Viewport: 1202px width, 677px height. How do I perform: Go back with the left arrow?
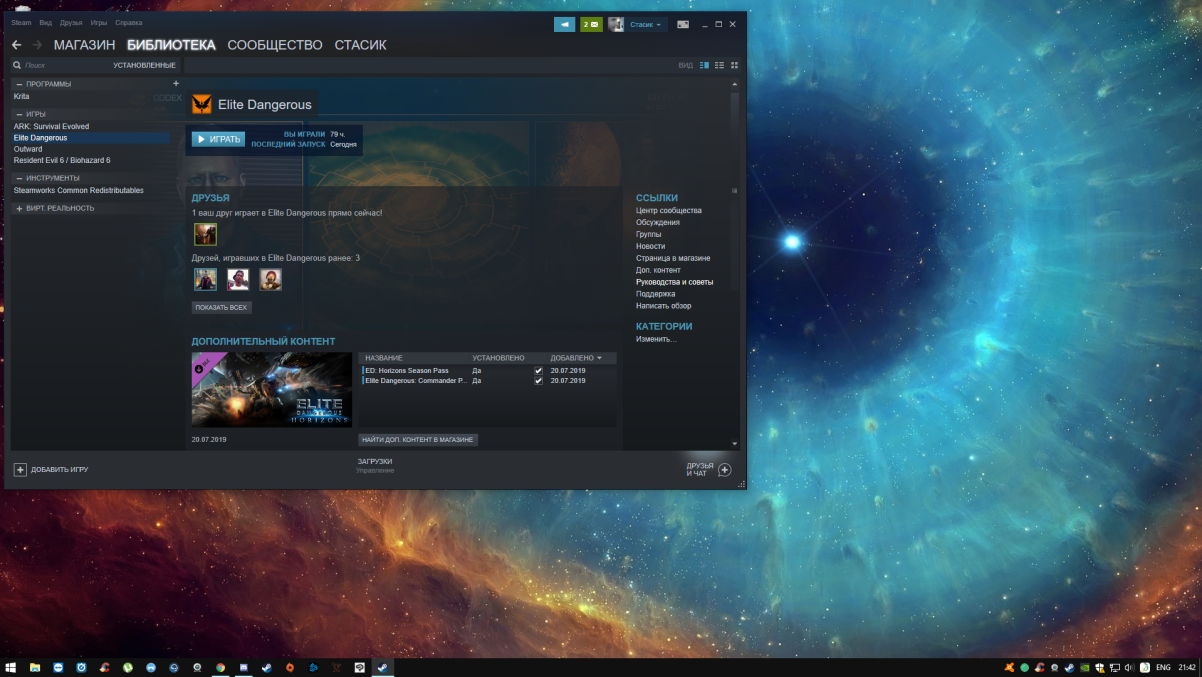point(16,45)
